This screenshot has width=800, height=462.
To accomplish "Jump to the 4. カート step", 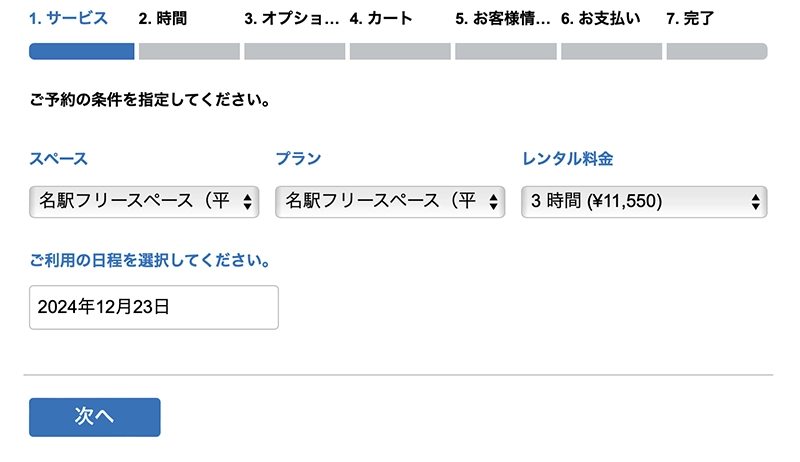I will tap(381, 18).
